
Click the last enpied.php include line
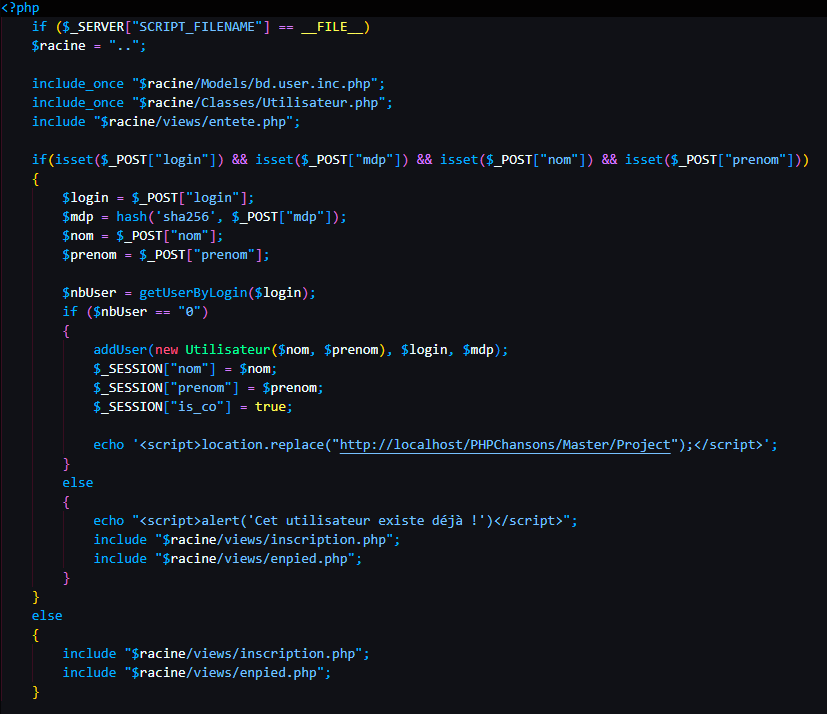point(196,673)
